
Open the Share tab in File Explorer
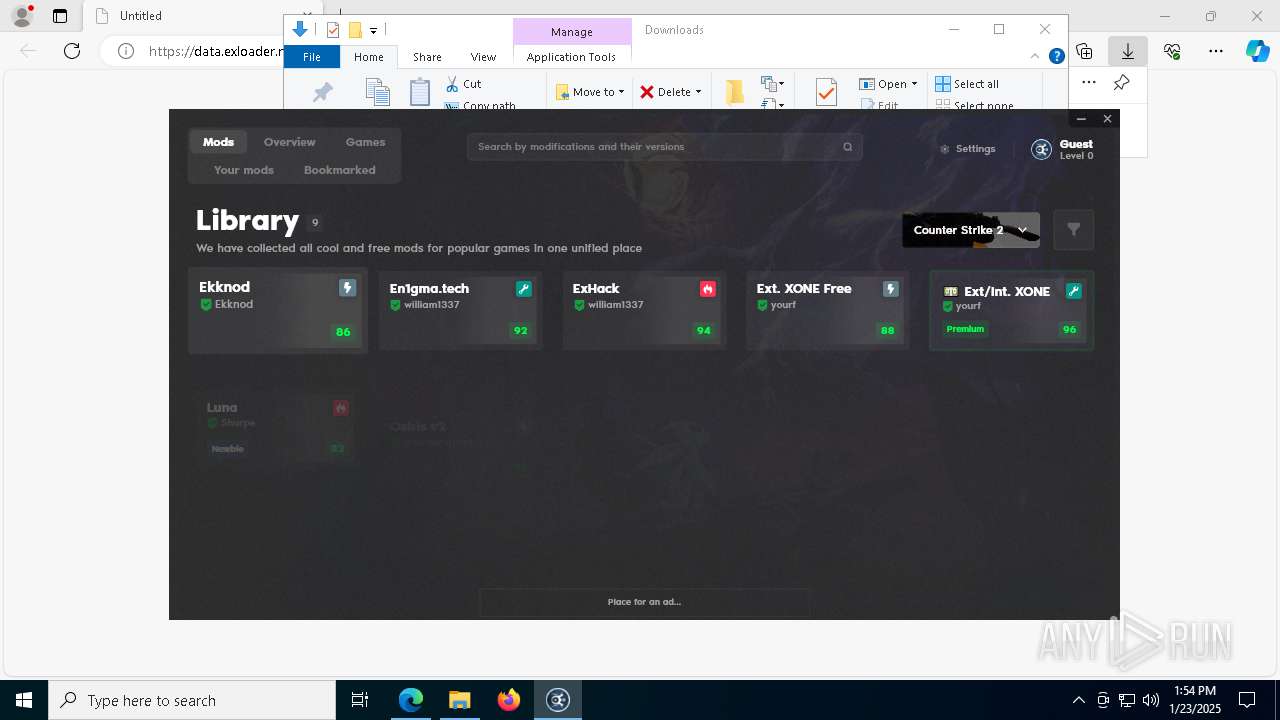tap(427, 57)
